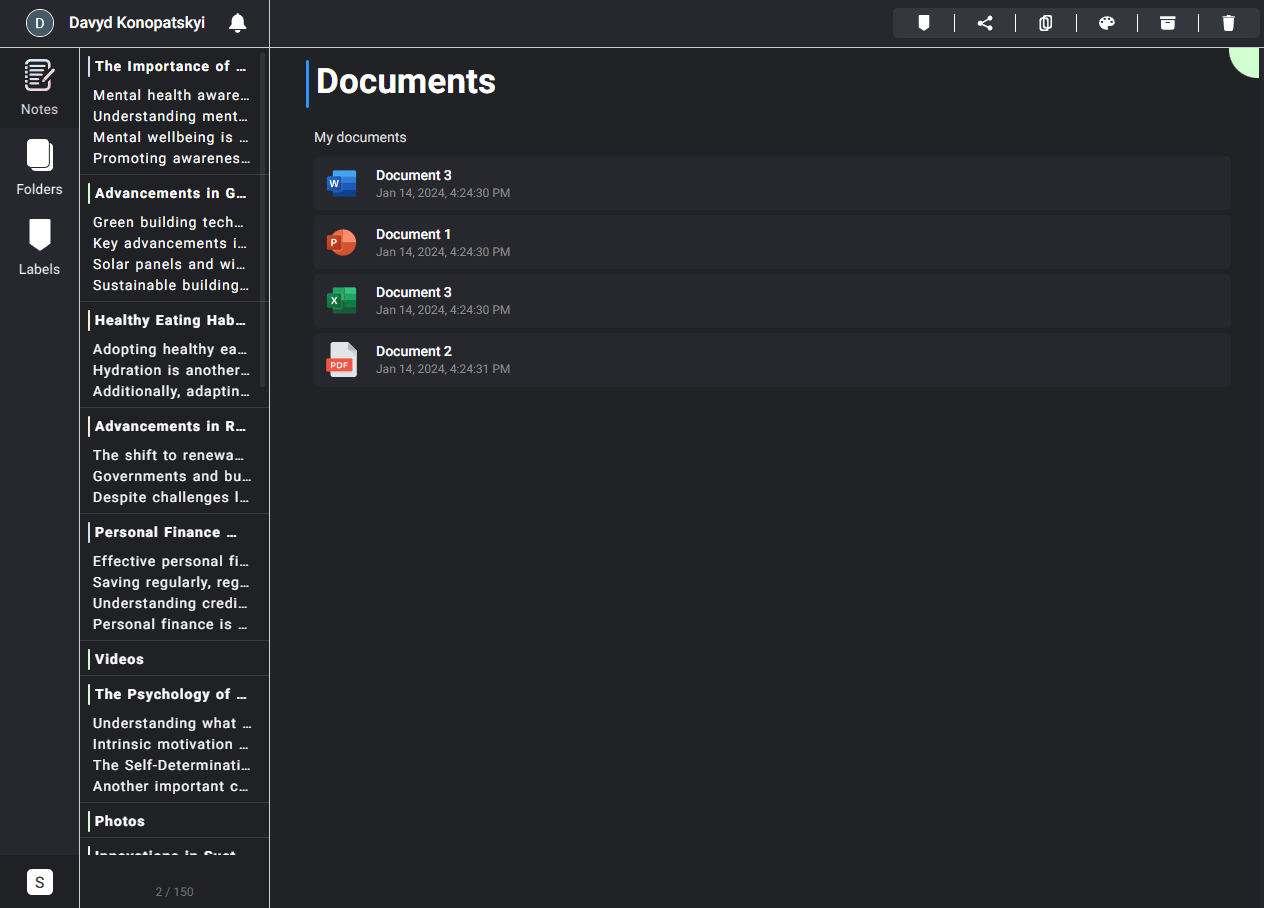Click 'Saving regularly, reg…' line
1264x908 pixels.
(171, 582)
